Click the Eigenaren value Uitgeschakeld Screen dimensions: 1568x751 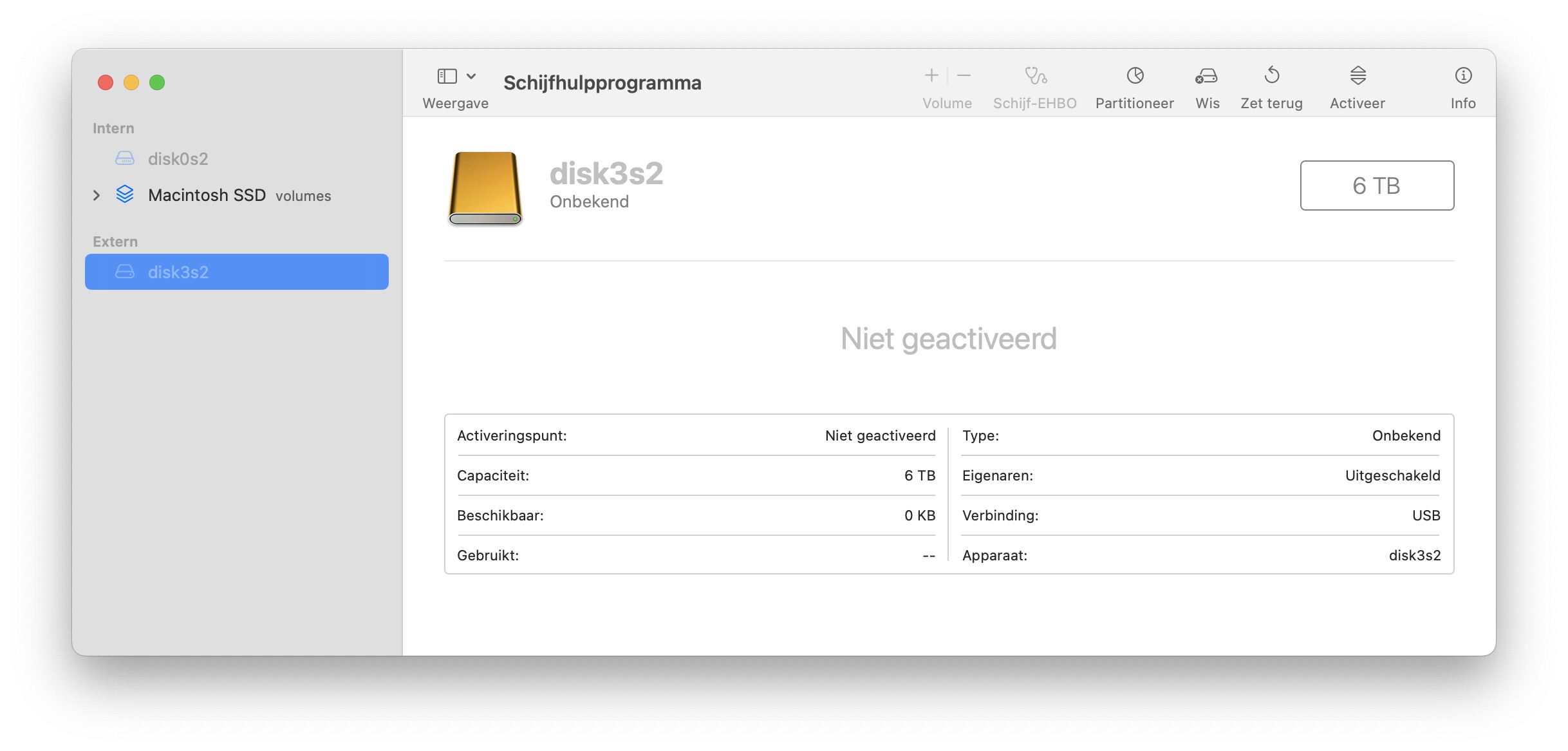pyautogui.click(x=1393, y=475)
